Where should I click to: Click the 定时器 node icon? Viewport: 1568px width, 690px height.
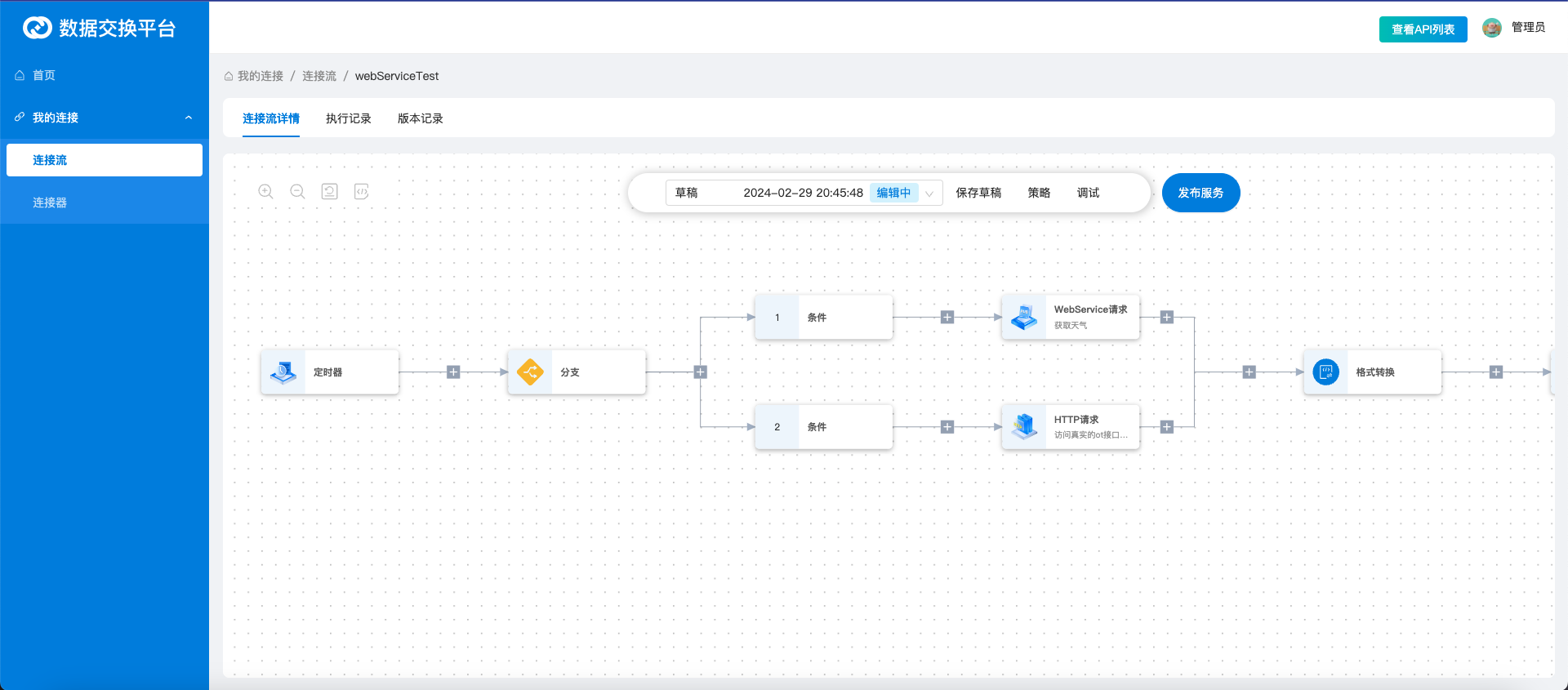(x=283, y=372)
